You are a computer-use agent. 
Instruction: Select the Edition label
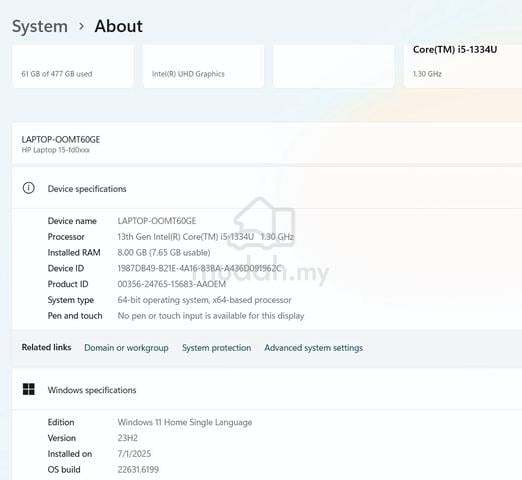61,422
